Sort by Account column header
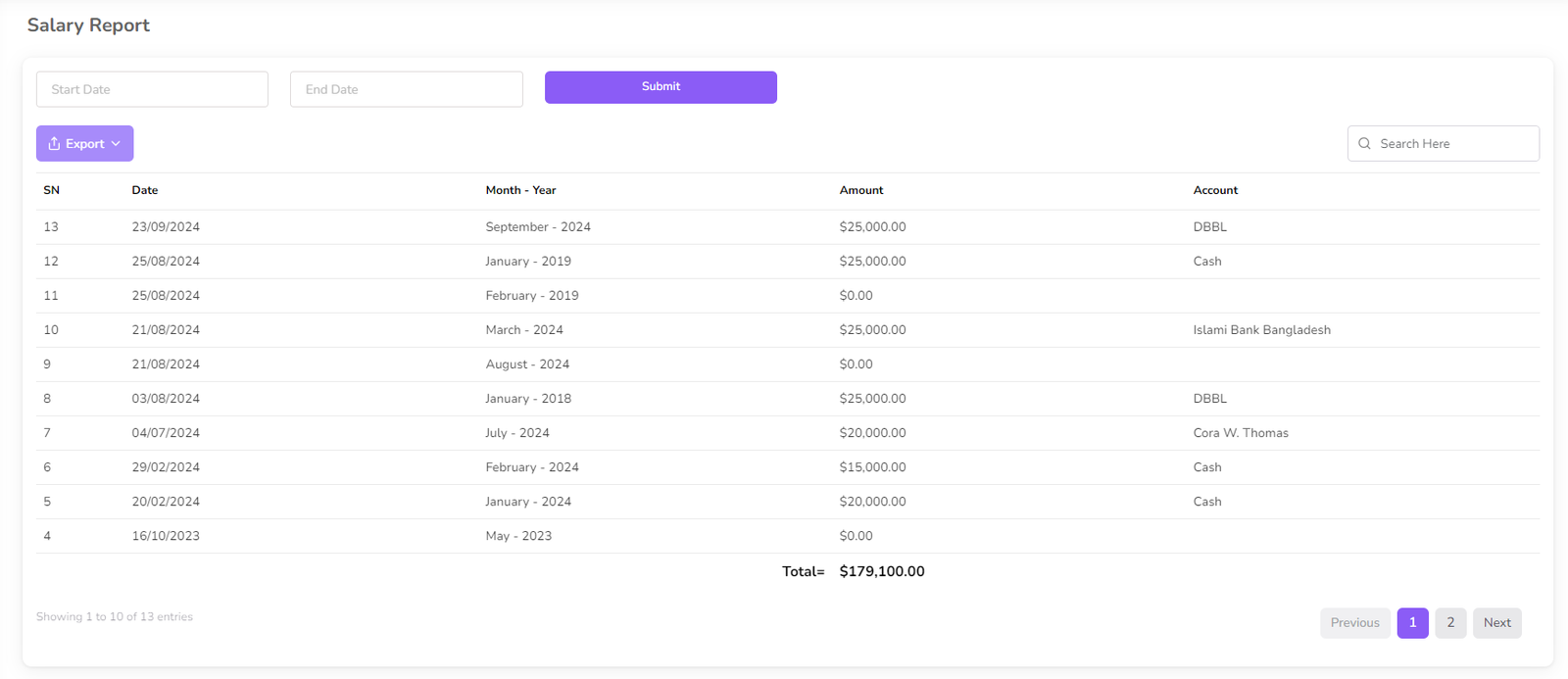 click(1215, 190)
